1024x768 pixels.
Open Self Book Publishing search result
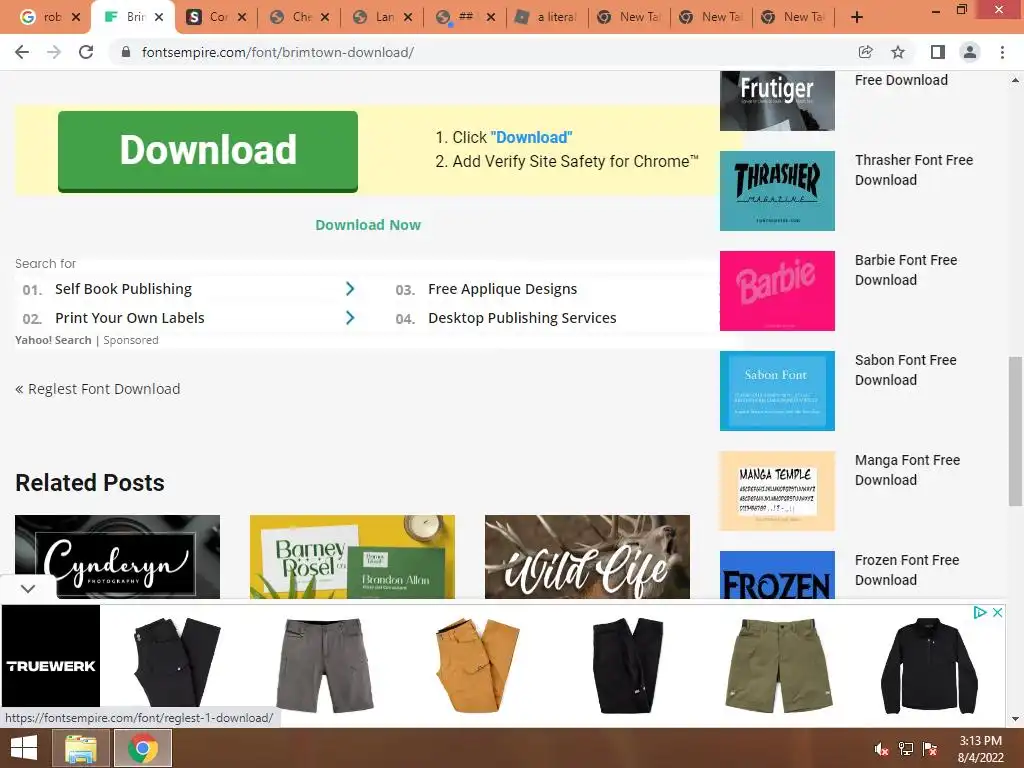(x=123, y=289)
